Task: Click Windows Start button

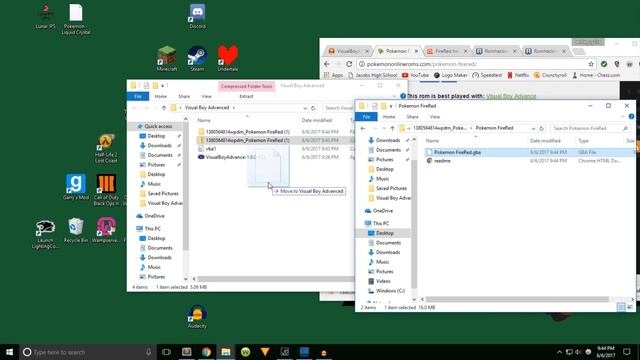Action: click(9, 352)
